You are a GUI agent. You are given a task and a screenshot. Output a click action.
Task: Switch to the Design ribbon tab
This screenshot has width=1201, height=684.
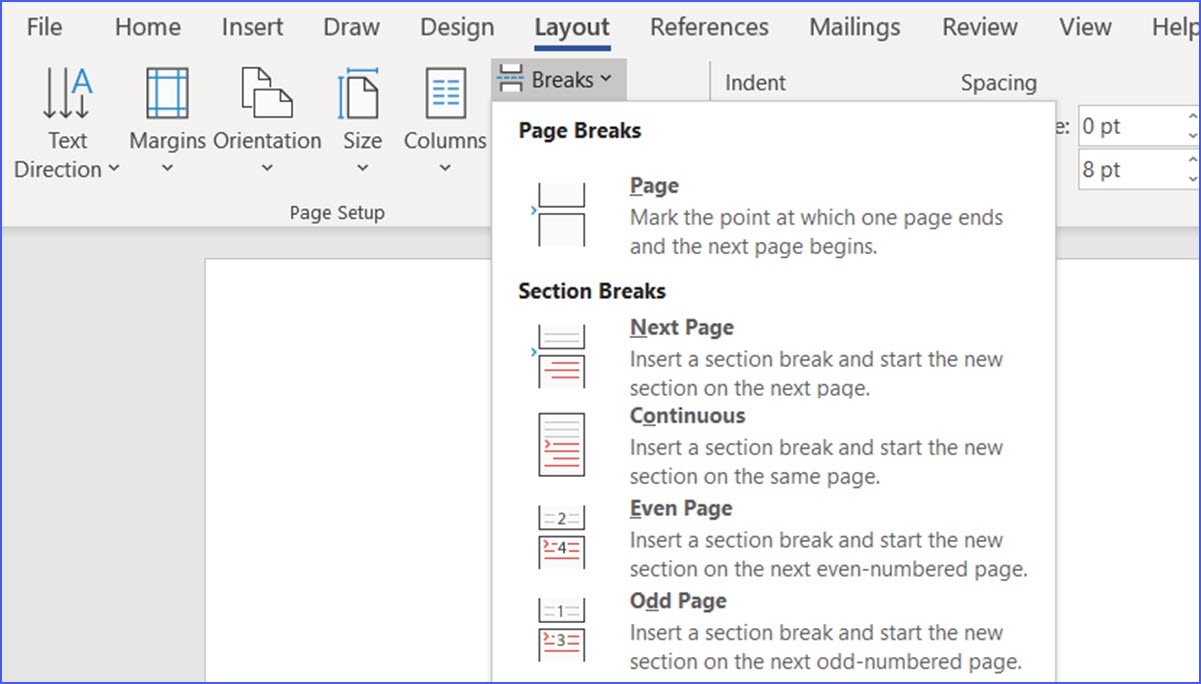(456, 27)
